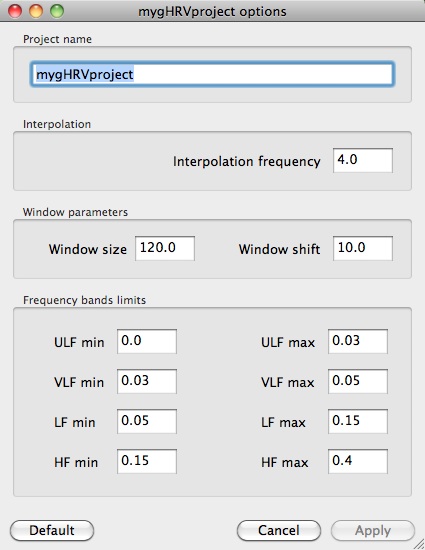Click the LF min field

coord(147,421)
